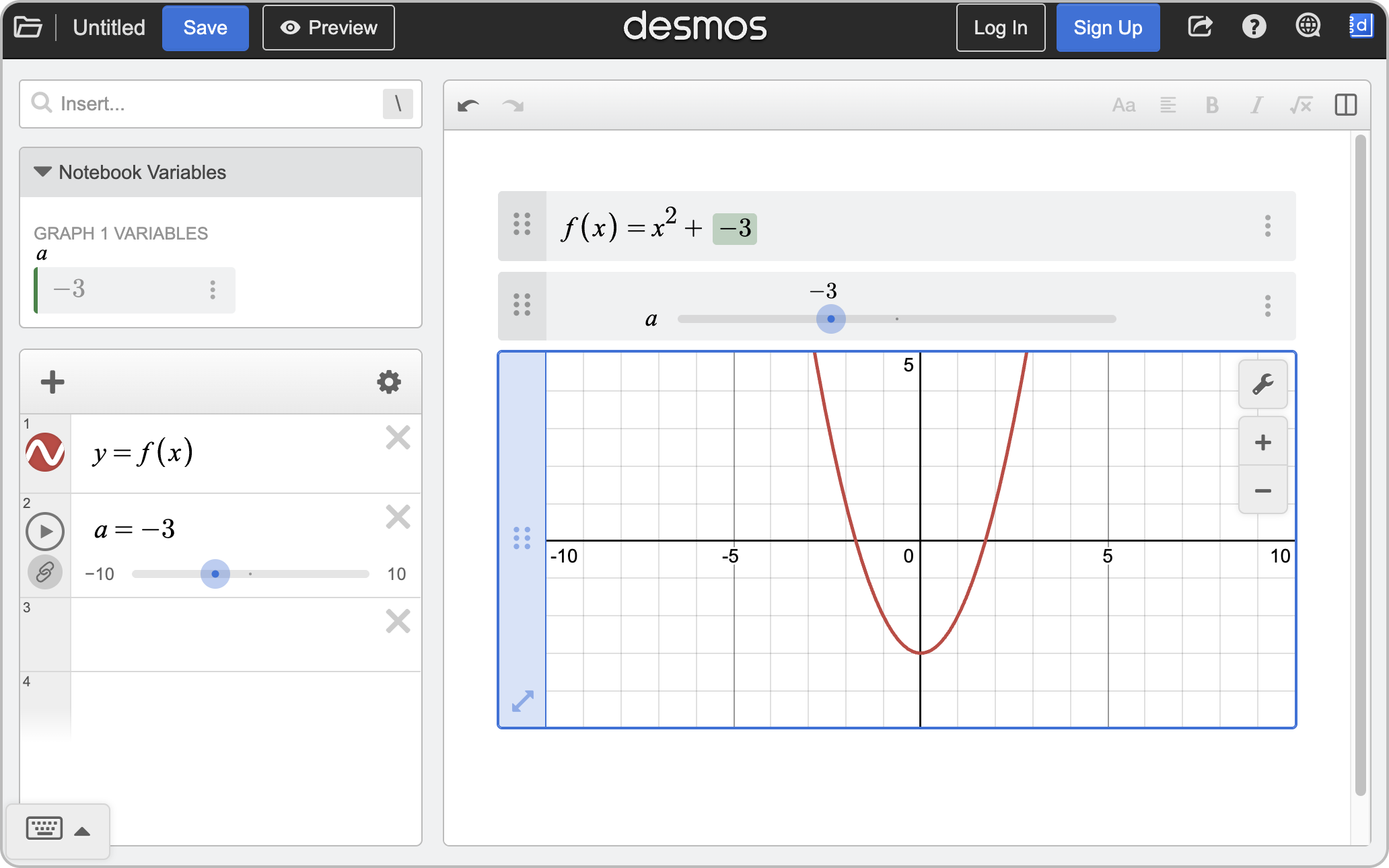Click the text alignment icon
1389x868 pixels.
tap(1168, 105)
